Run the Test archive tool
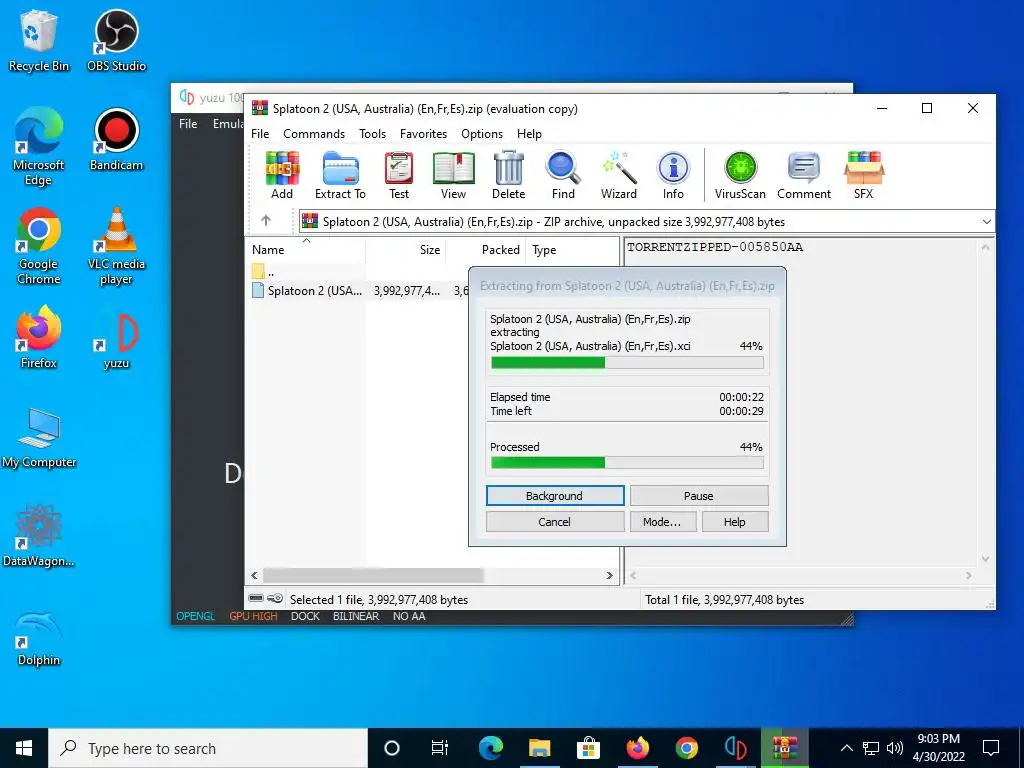The height and width of the screenshot is (768, 1024). pos(399,174)
